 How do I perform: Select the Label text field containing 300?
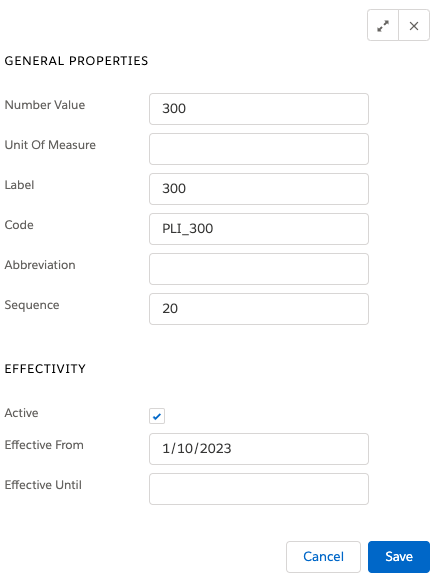point(259,189)
